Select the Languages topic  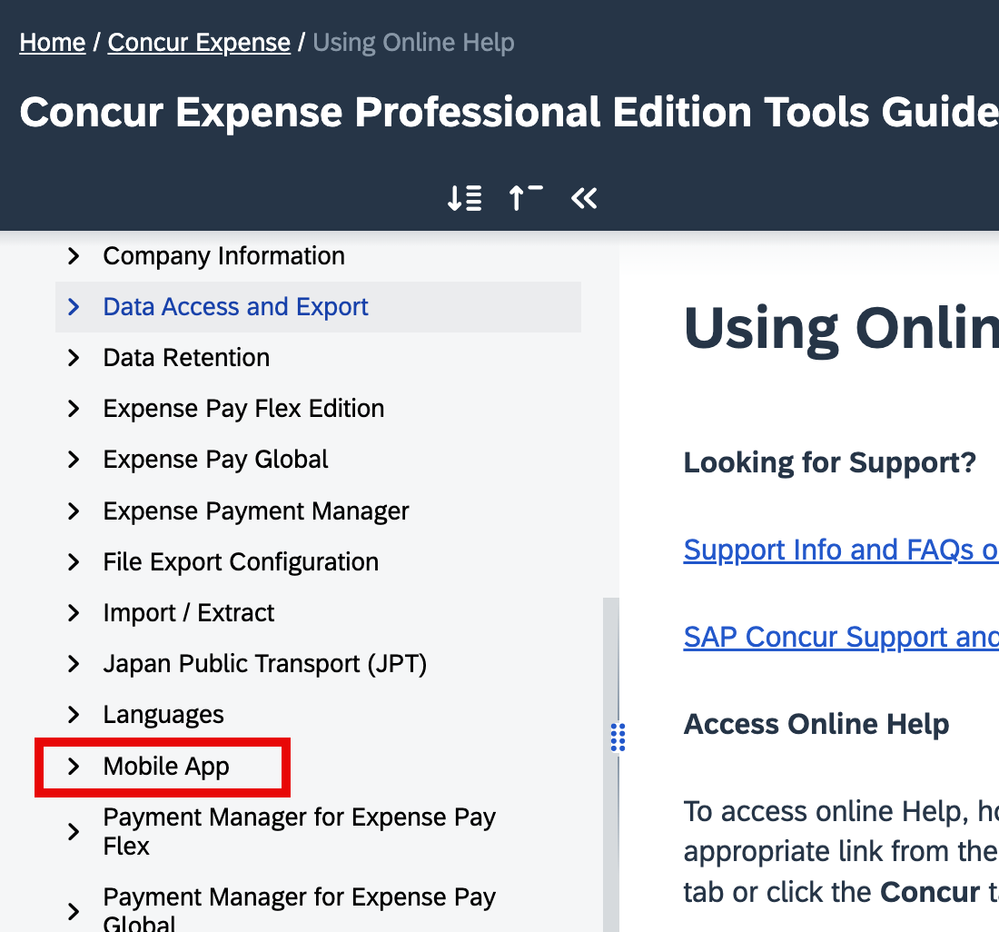164,715
